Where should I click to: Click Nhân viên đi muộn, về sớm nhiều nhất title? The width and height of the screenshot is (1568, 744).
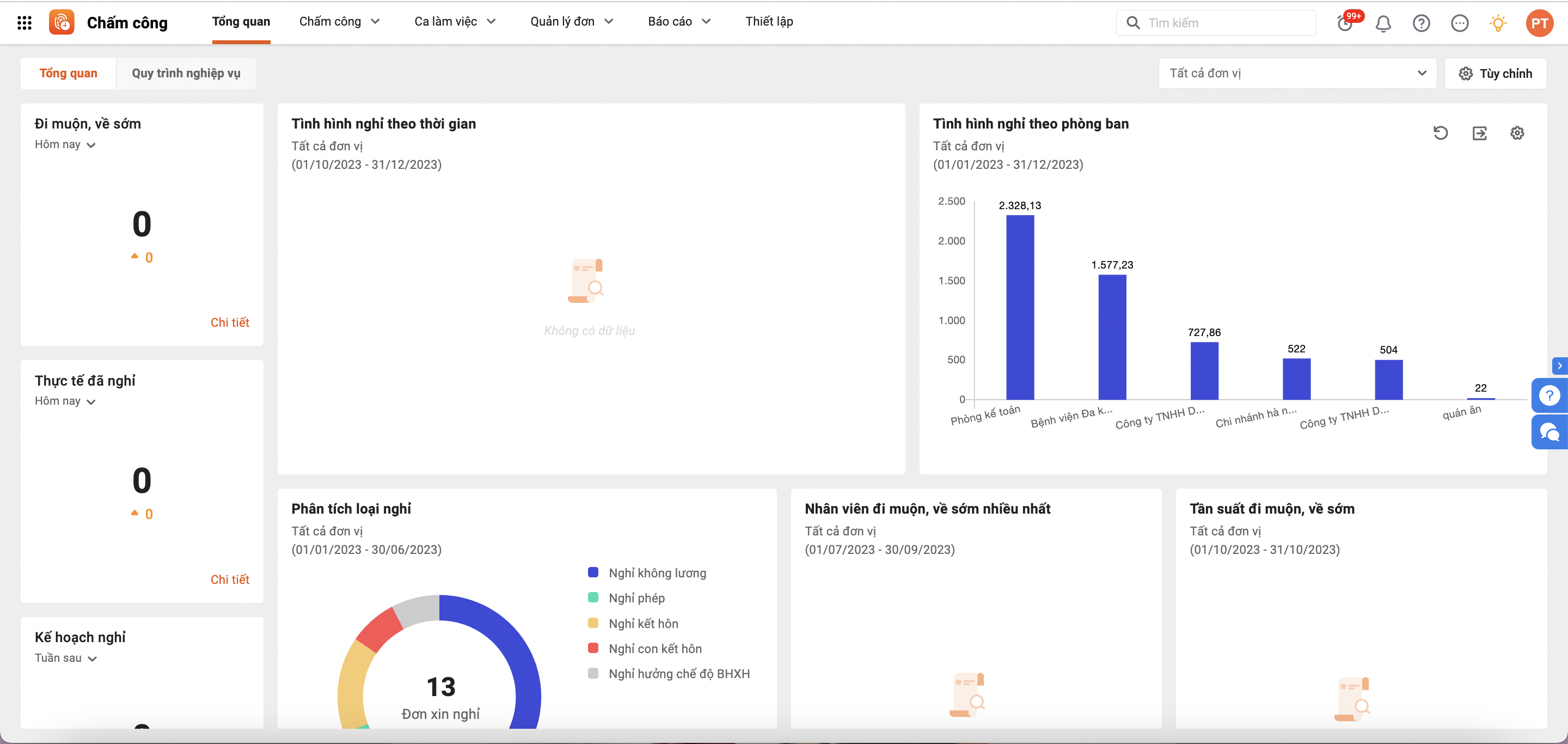(927, 509)
